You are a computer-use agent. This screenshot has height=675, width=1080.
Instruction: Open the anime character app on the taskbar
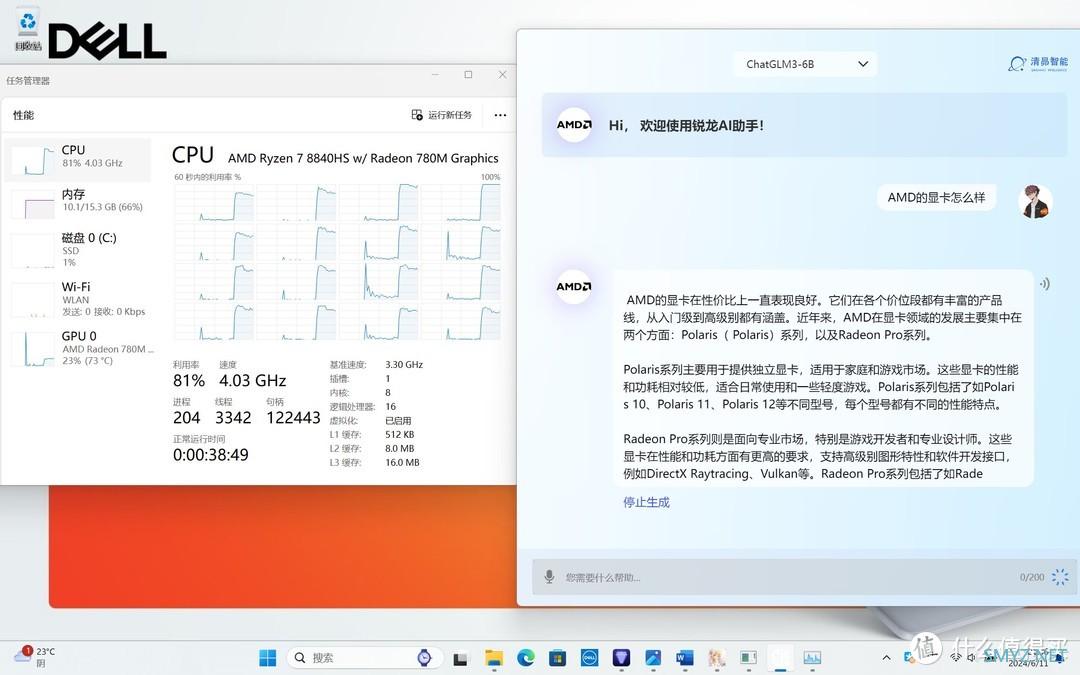tap(716, 658)
